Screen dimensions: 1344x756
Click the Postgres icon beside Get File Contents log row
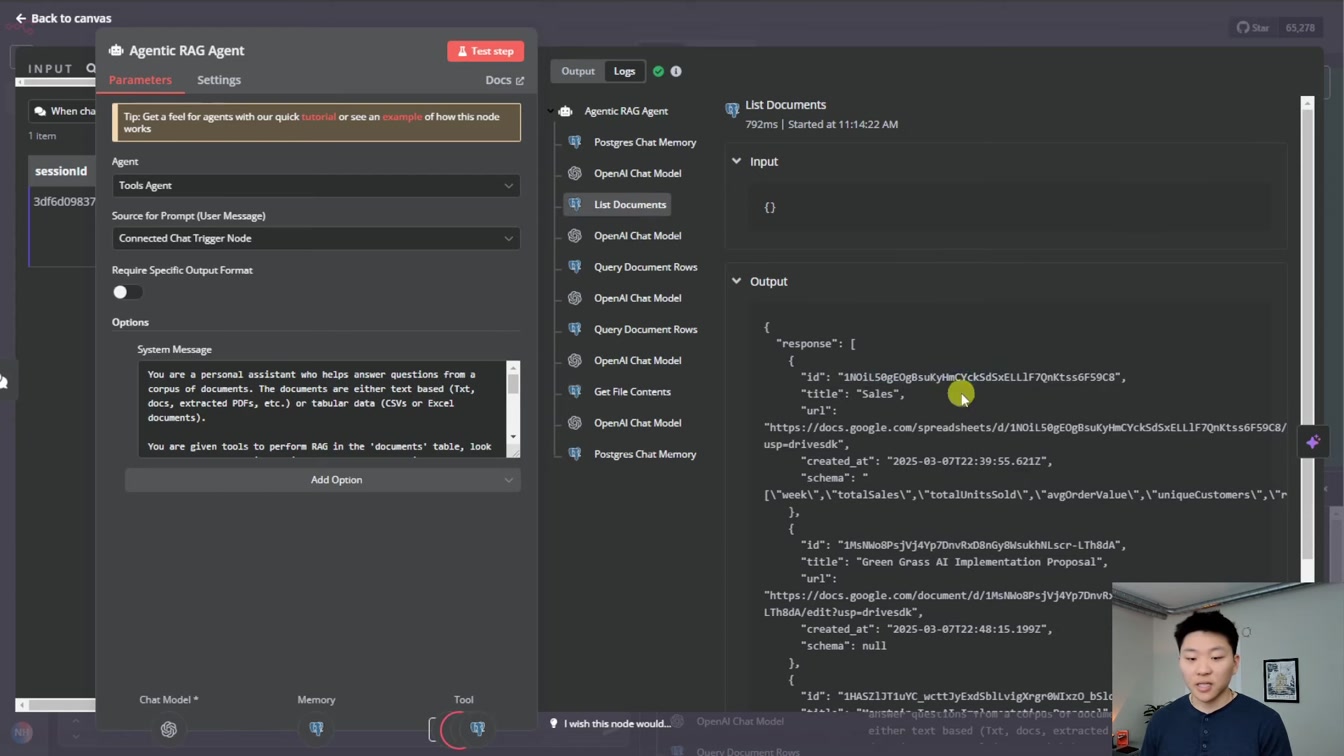pos(575,391)
